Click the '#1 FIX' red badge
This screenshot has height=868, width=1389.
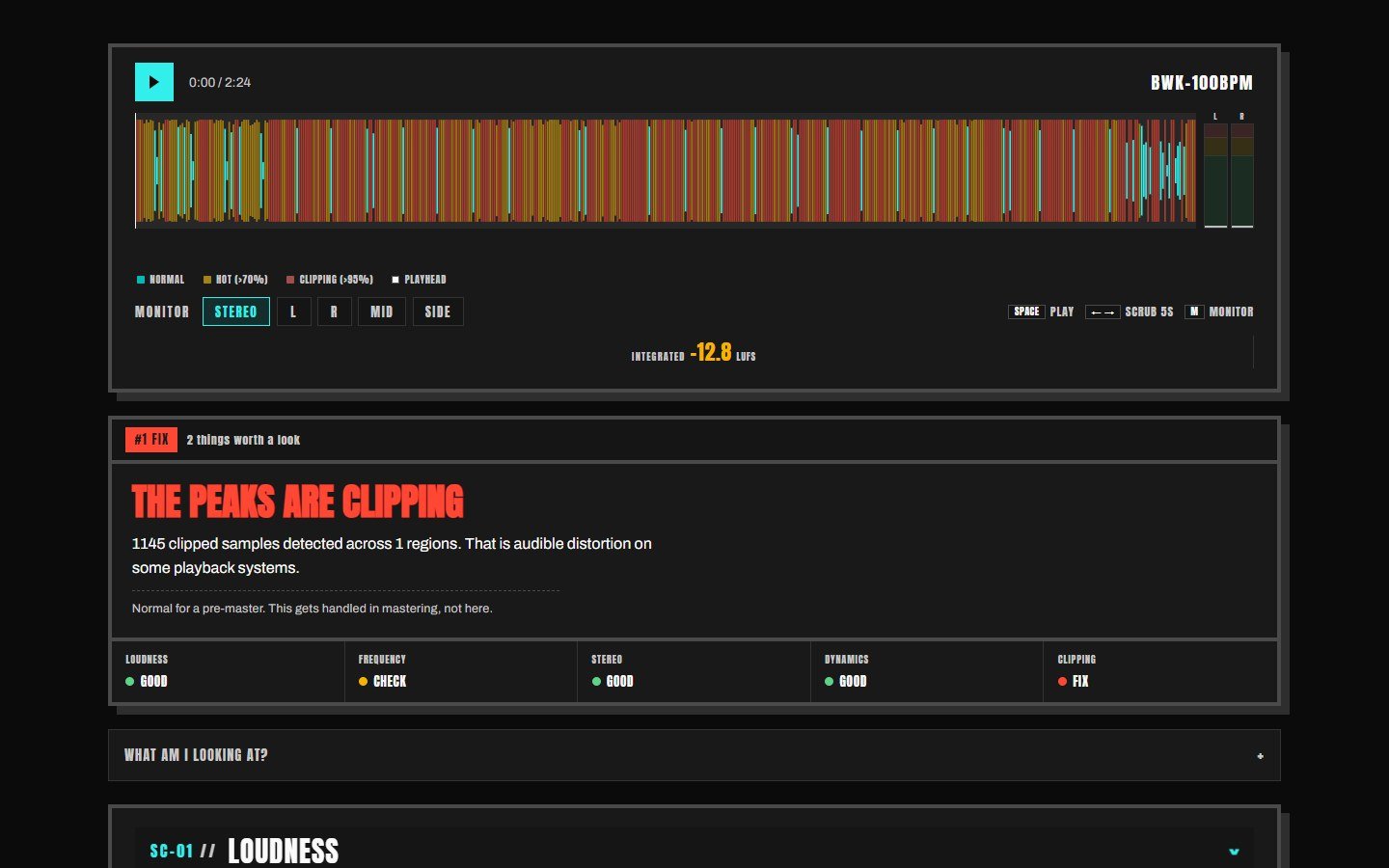(x=151, y=440)
